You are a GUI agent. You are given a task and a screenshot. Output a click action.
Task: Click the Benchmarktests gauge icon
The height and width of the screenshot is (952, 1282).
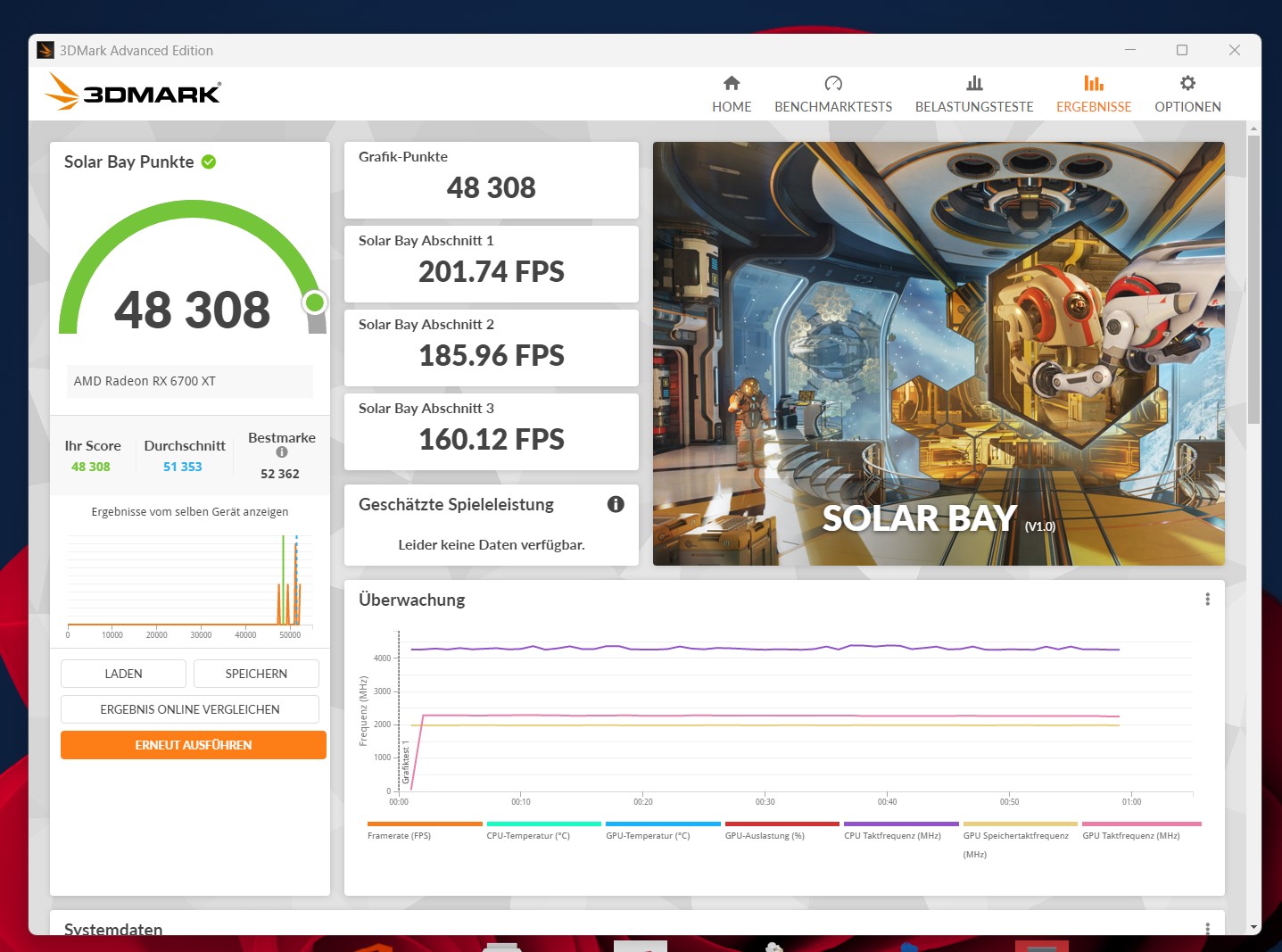pyautogui.click(x=833, y=83)
